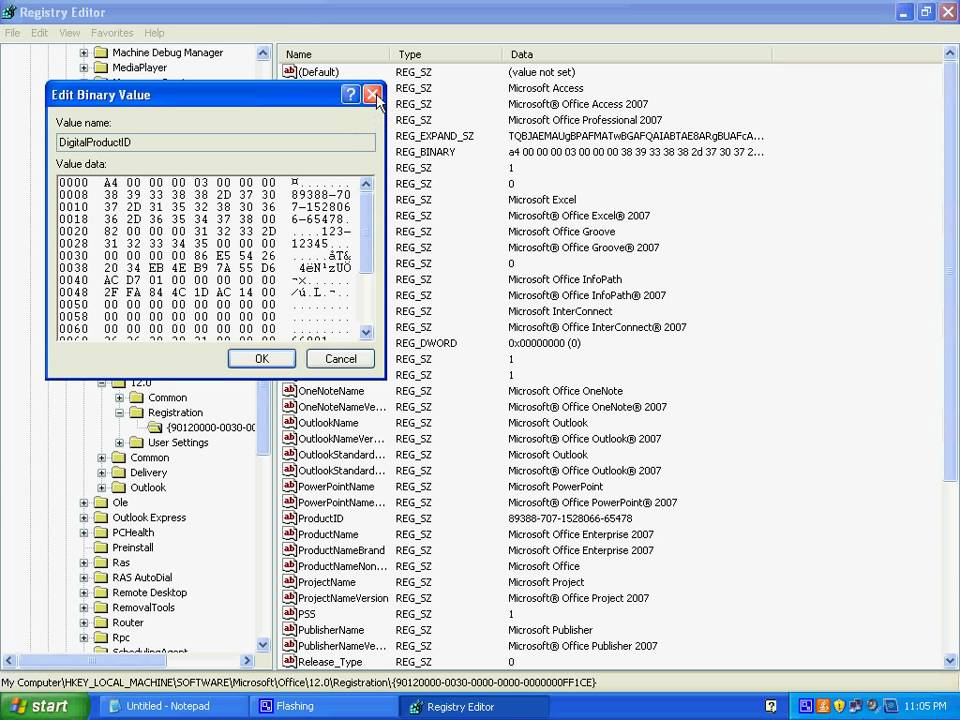This screenshot has height=720, width=960.
Task: Sort values by the Data column header
Action: [x=637, y=54]
